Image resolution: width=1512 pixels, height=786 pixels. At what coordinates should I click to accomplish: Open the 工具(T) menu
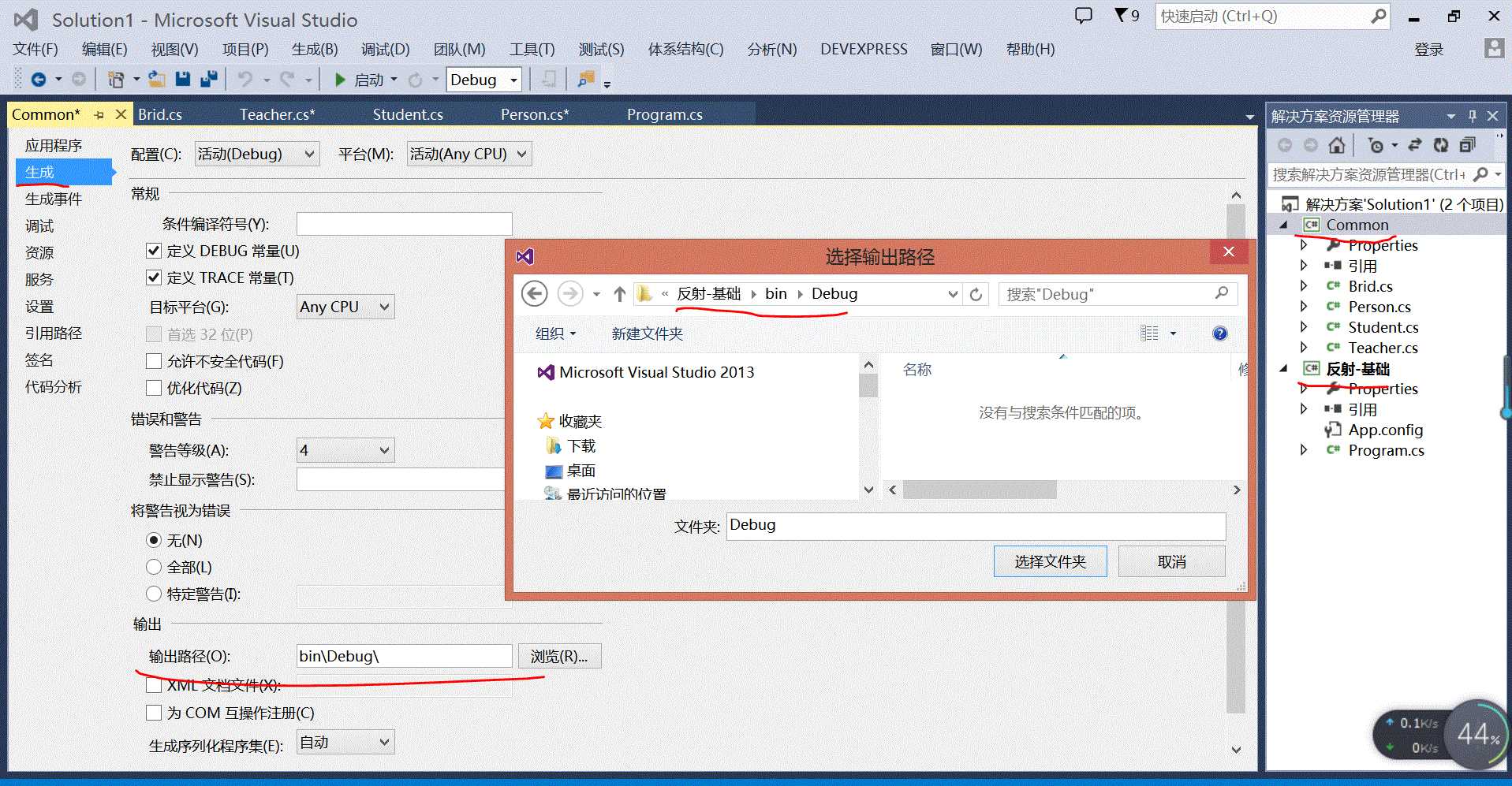pos(532,49)
